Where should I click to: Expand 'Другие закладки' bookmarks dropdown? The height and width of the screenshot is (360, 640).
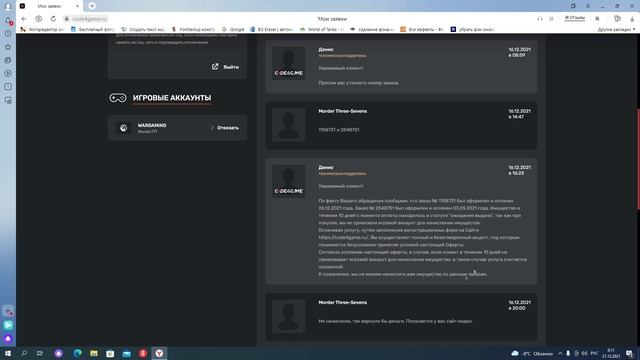(616, 29)
